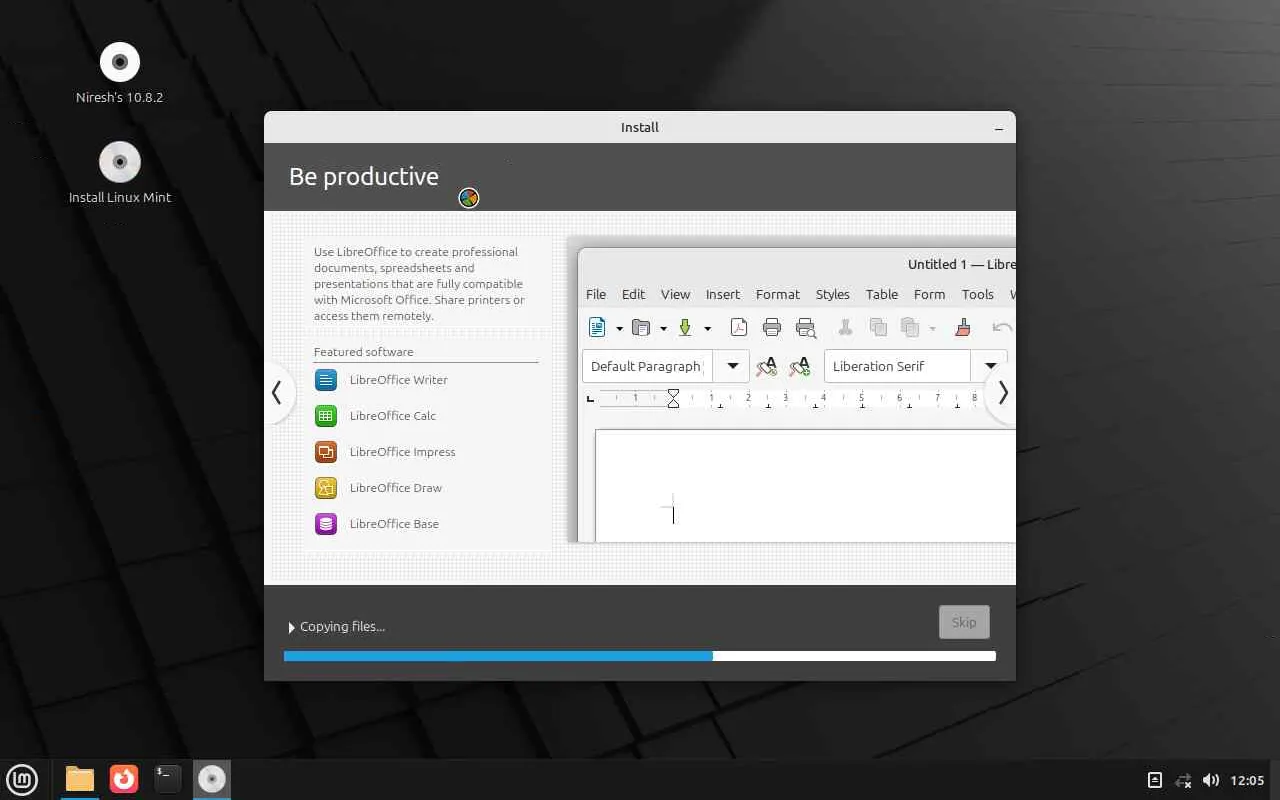Open the Files folder icon in the taskbar
This screenshot has width=1280, height=800.
click(x=80, y=778)
